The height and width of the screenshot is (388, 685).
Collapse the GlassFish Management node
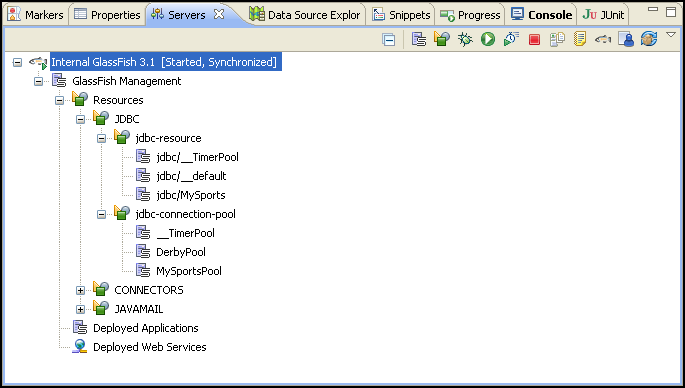click(38, 81)
